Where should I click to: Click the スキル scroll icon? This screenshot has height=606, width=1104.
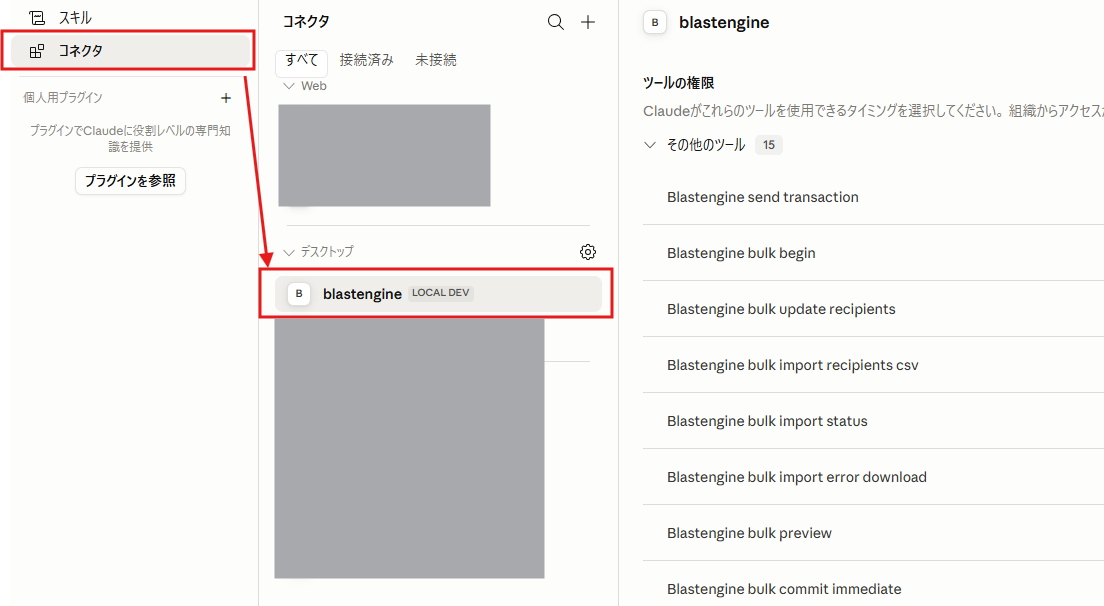(x=37, y=18)
